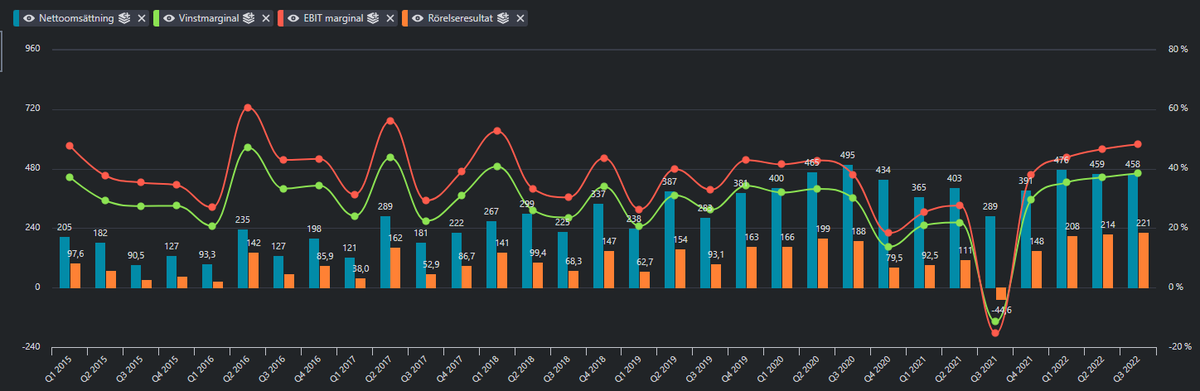Hide the Vinstmarginal series with eye icon

[x=169, y=18]
